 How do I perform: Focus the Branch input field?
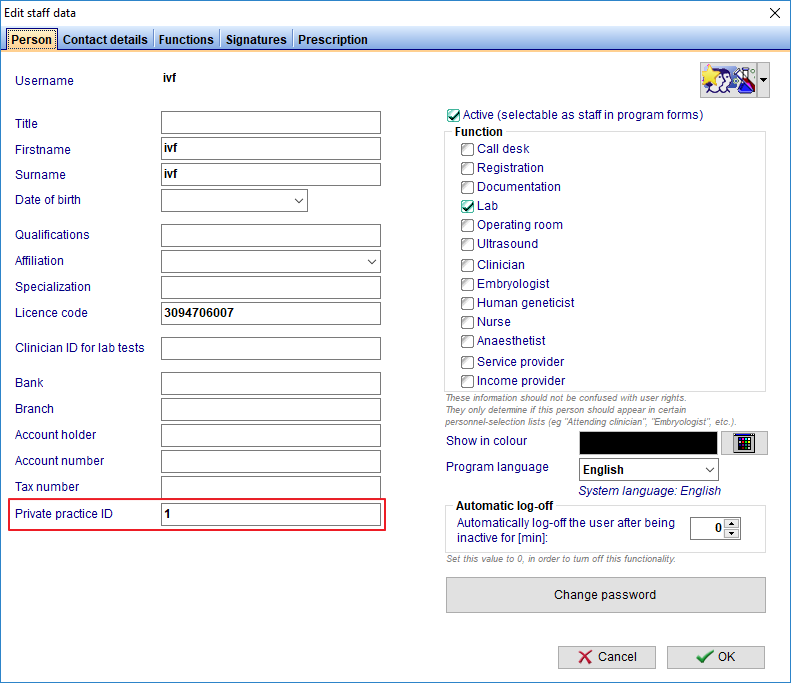pos(271,410)
